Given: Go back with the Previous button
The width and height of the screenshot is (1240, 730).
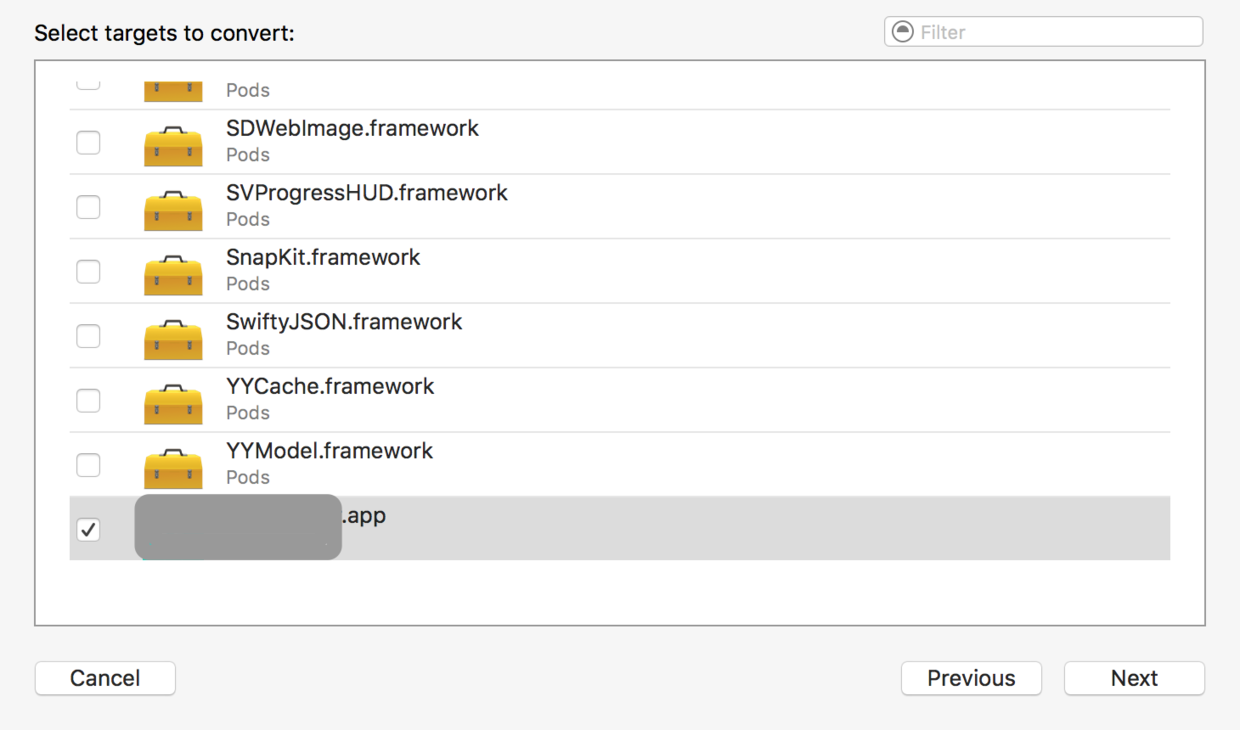Looking at the screenshot, I should pos(971,678).
